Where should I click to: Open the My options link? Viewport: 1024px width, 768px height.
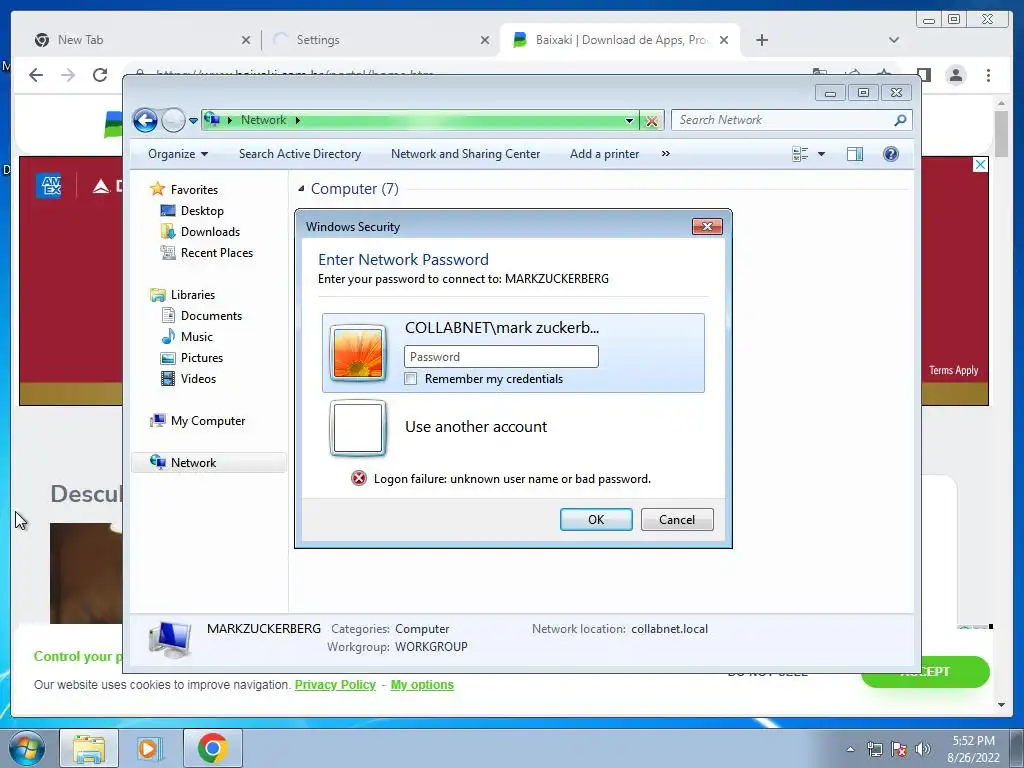(x=422, y=684)
